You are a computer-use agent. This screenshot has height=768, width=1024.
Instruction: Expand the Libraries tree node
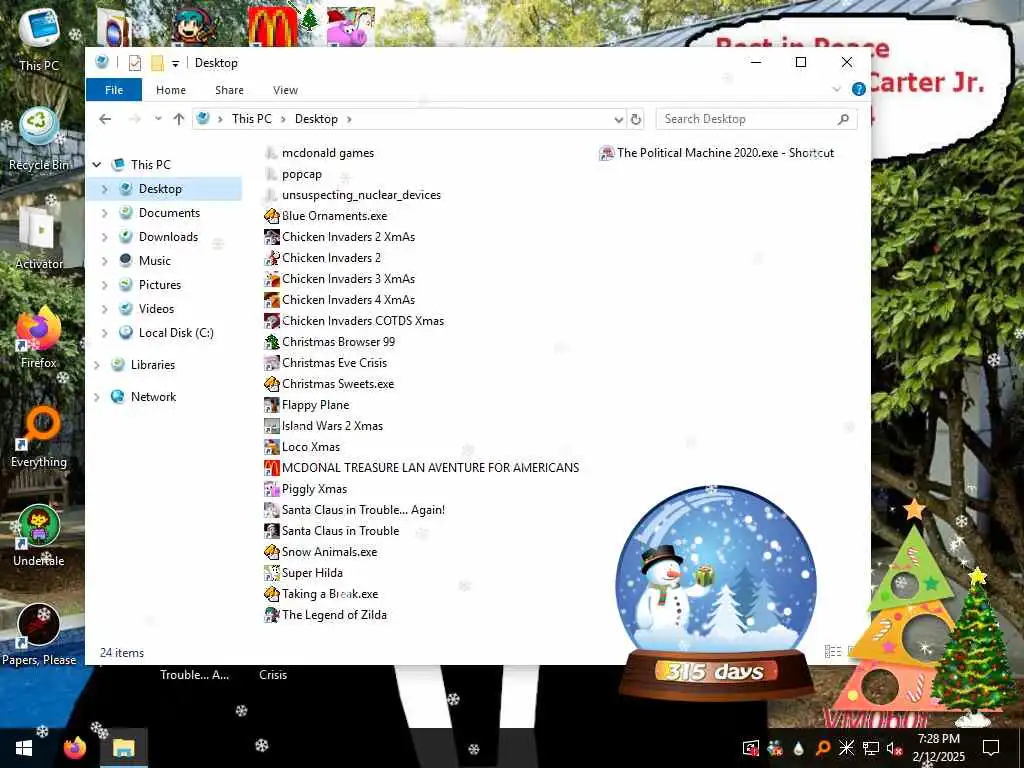pyautogui.click(x=97, y=365)
